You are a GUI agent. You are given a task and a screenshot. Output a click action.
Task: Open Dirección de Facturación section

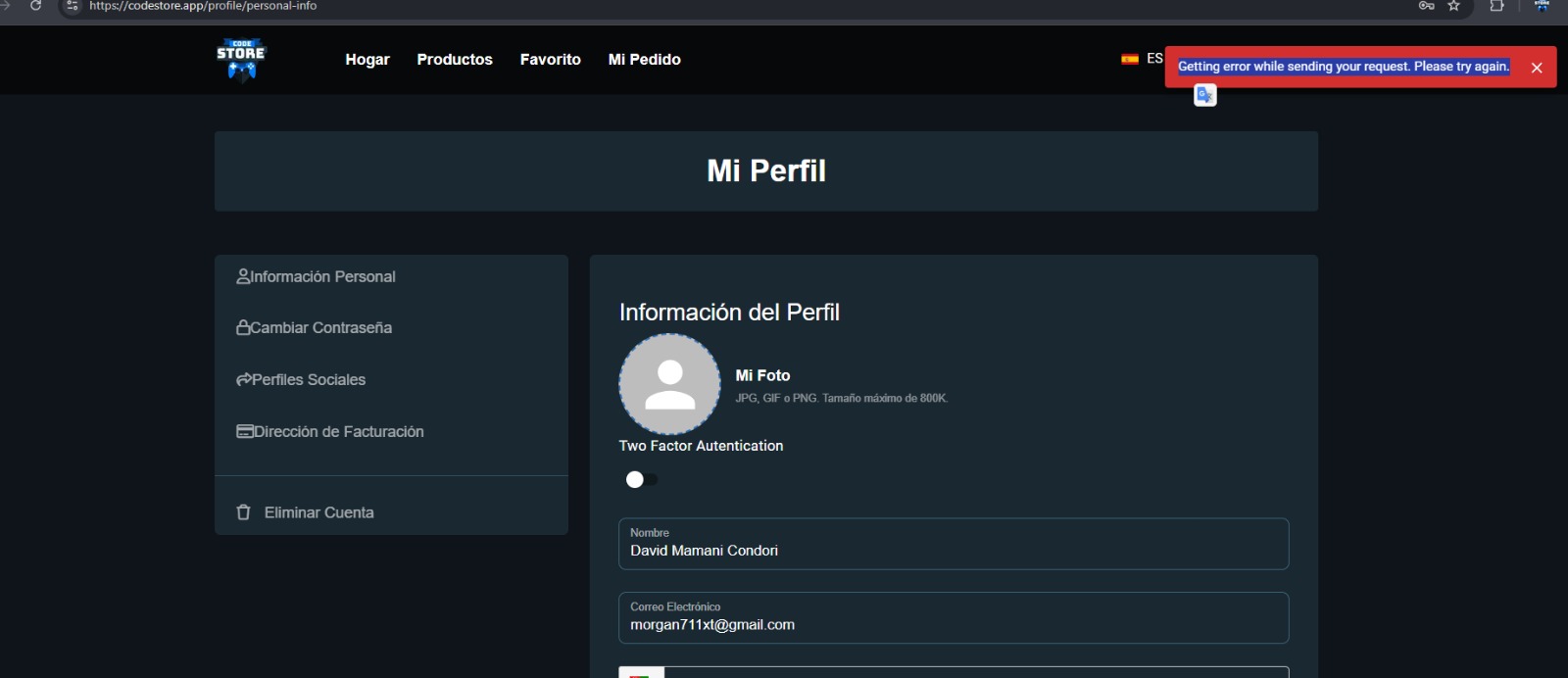330,432
